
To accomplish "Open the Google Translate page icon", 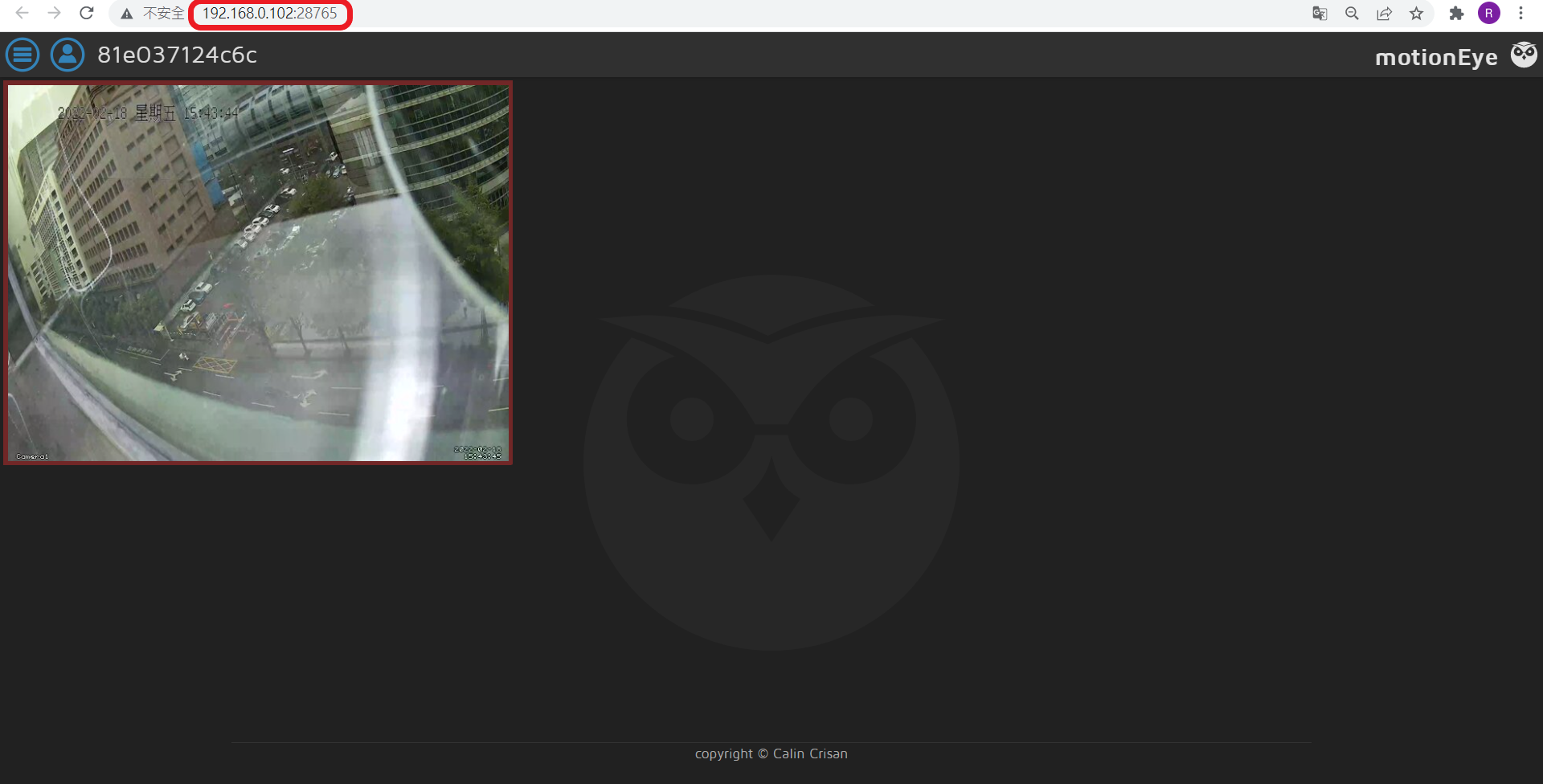I will point(1320,14).
